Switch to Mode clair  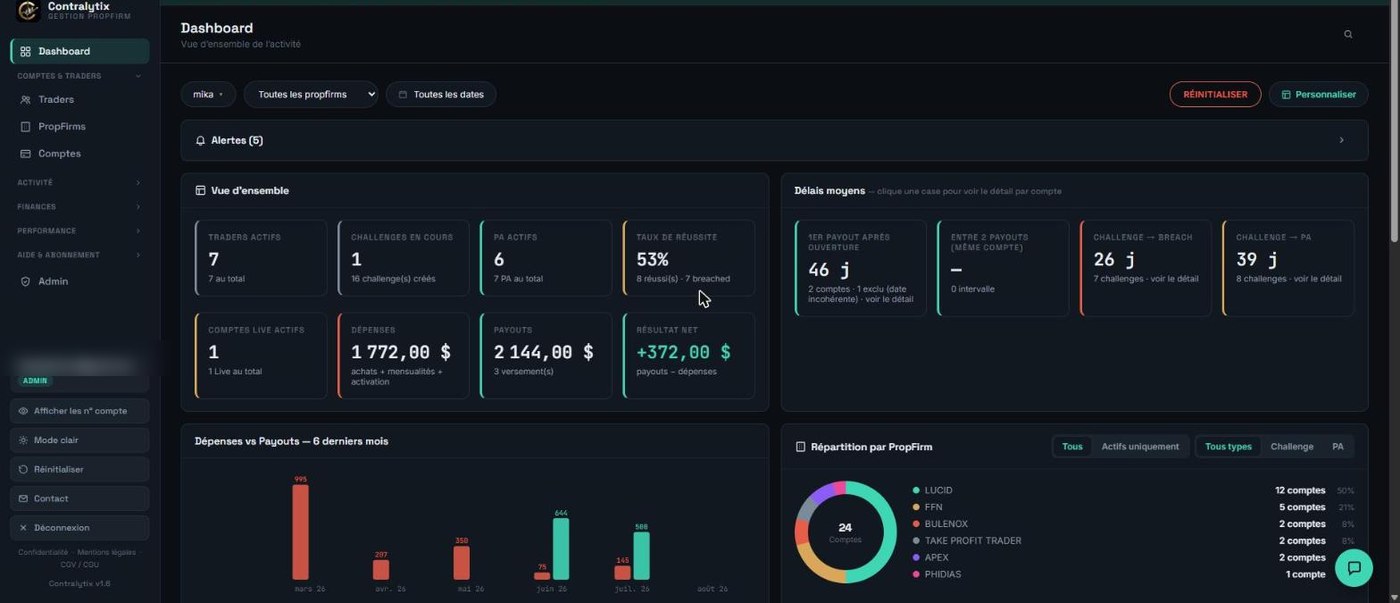(80, 440)
